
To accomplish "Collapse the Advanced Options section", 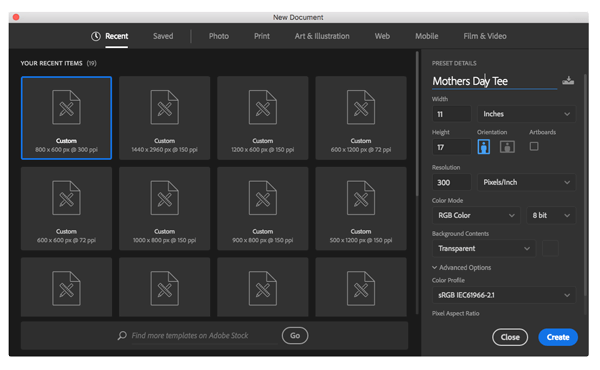I will tap(461, 267).
